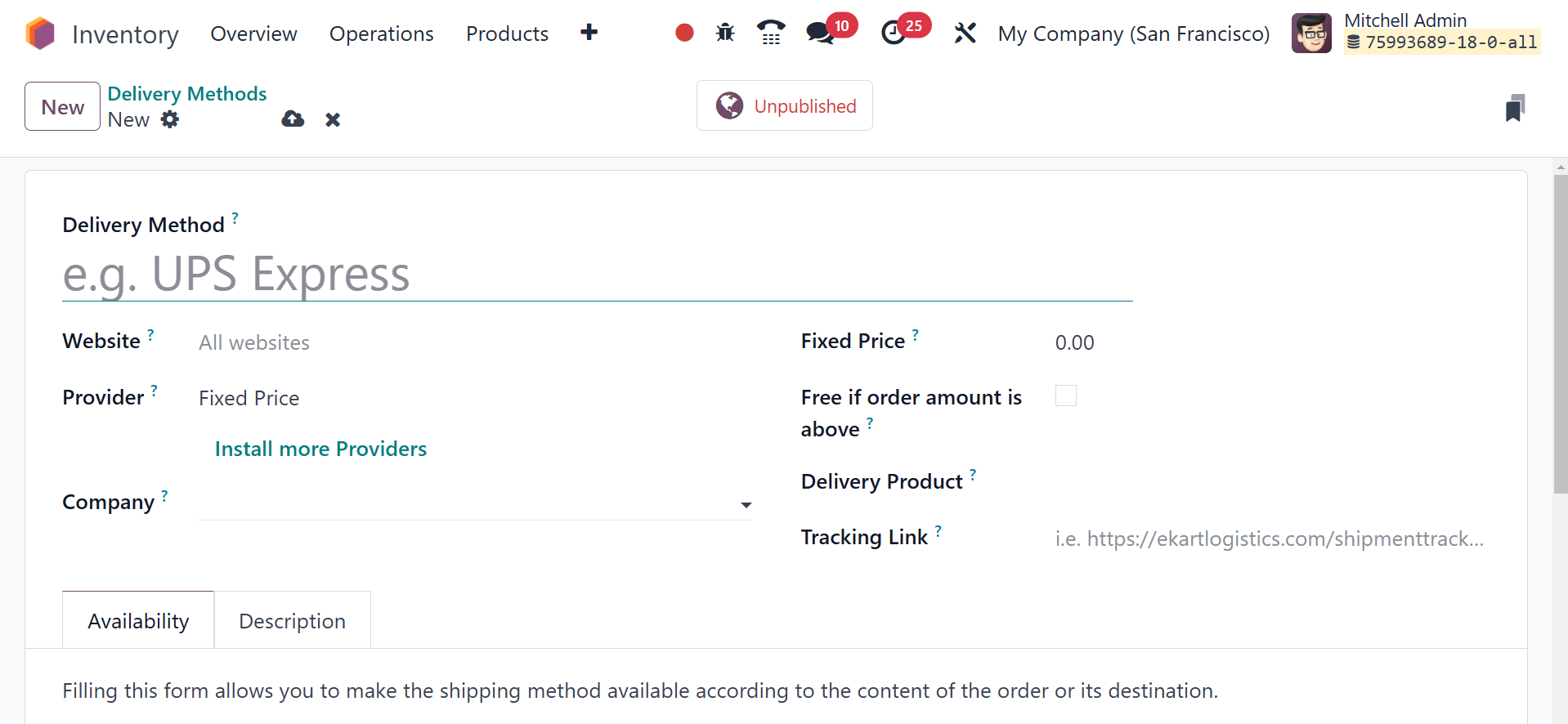This screenshot has width=1568, height=724.
Task: Click the bookmark icon at right
Action: 1515,108
